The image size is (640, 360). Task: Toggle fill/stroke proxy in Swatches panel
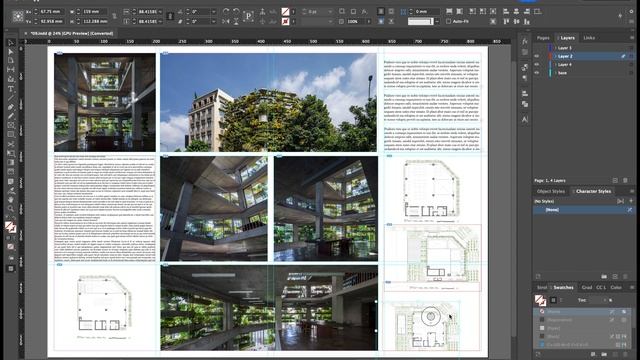pos(540,300)
